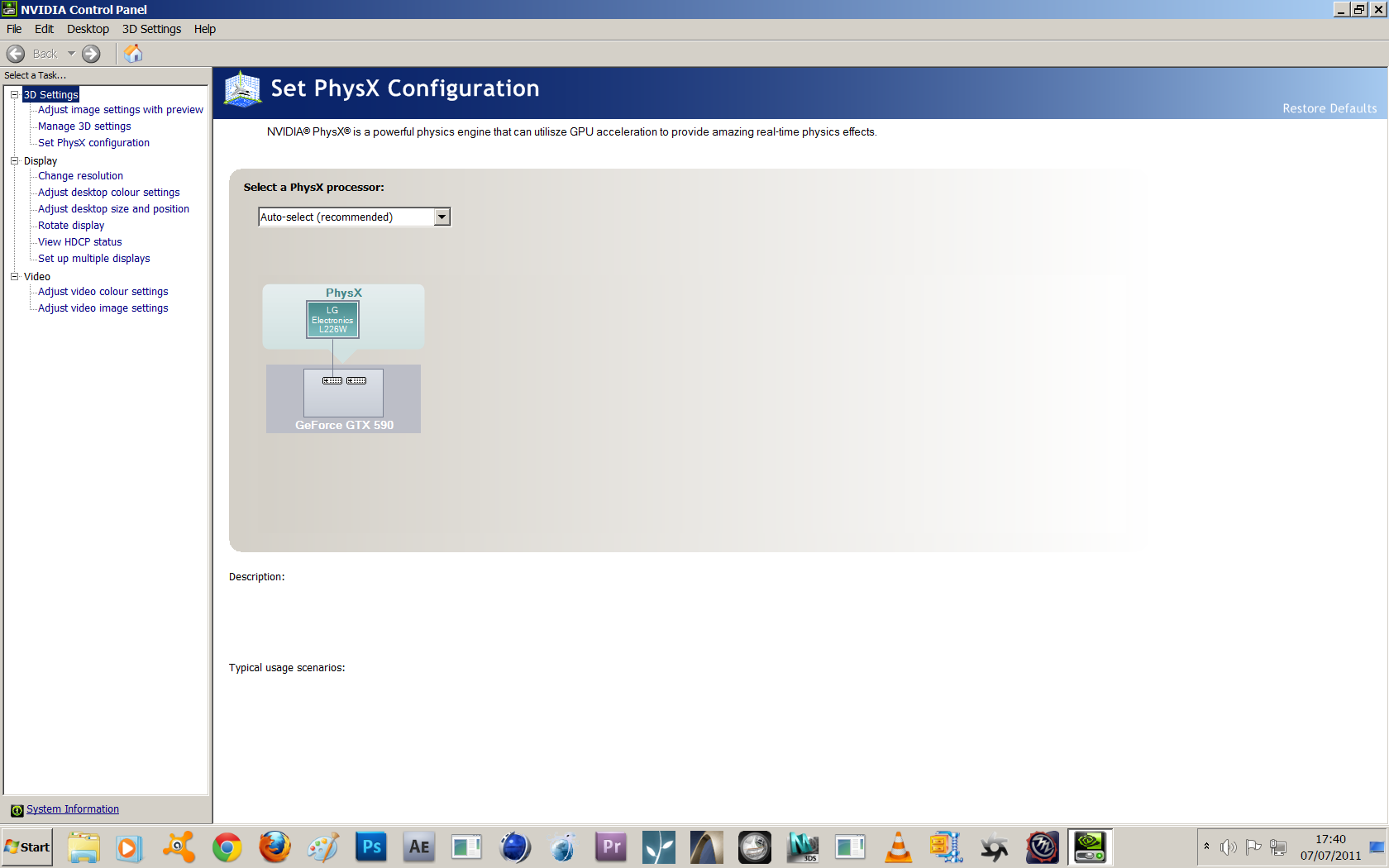Open System Information link
The image size is (1389, 868).
[73, 809]
